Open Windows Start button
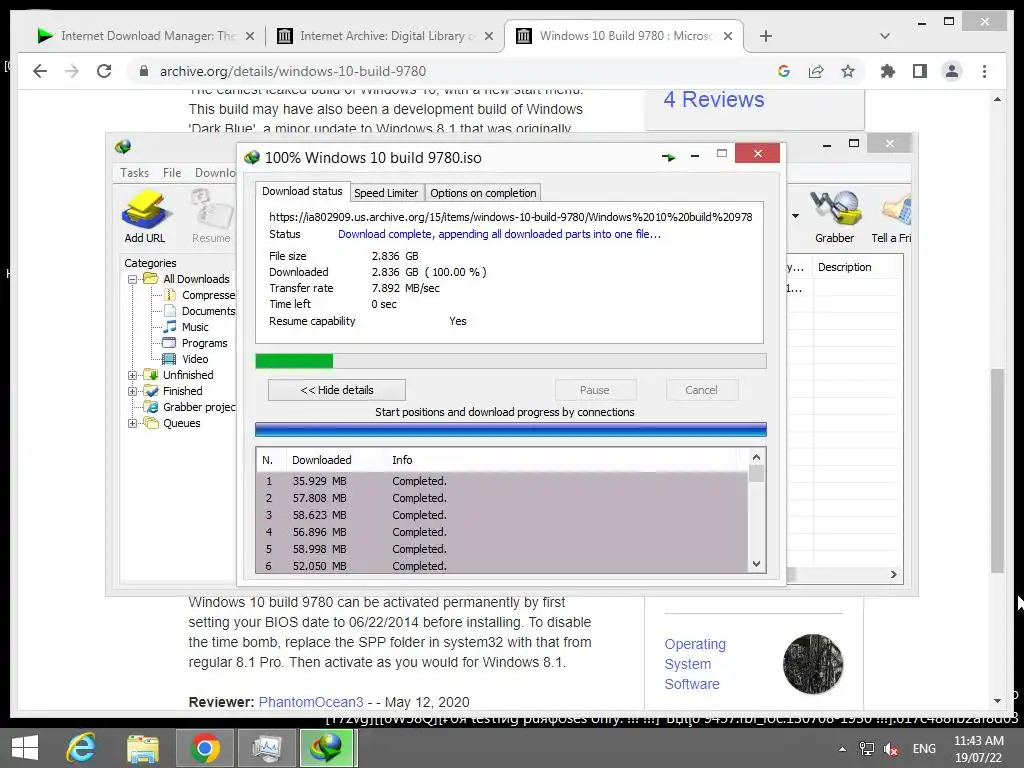 coord(25,748)
